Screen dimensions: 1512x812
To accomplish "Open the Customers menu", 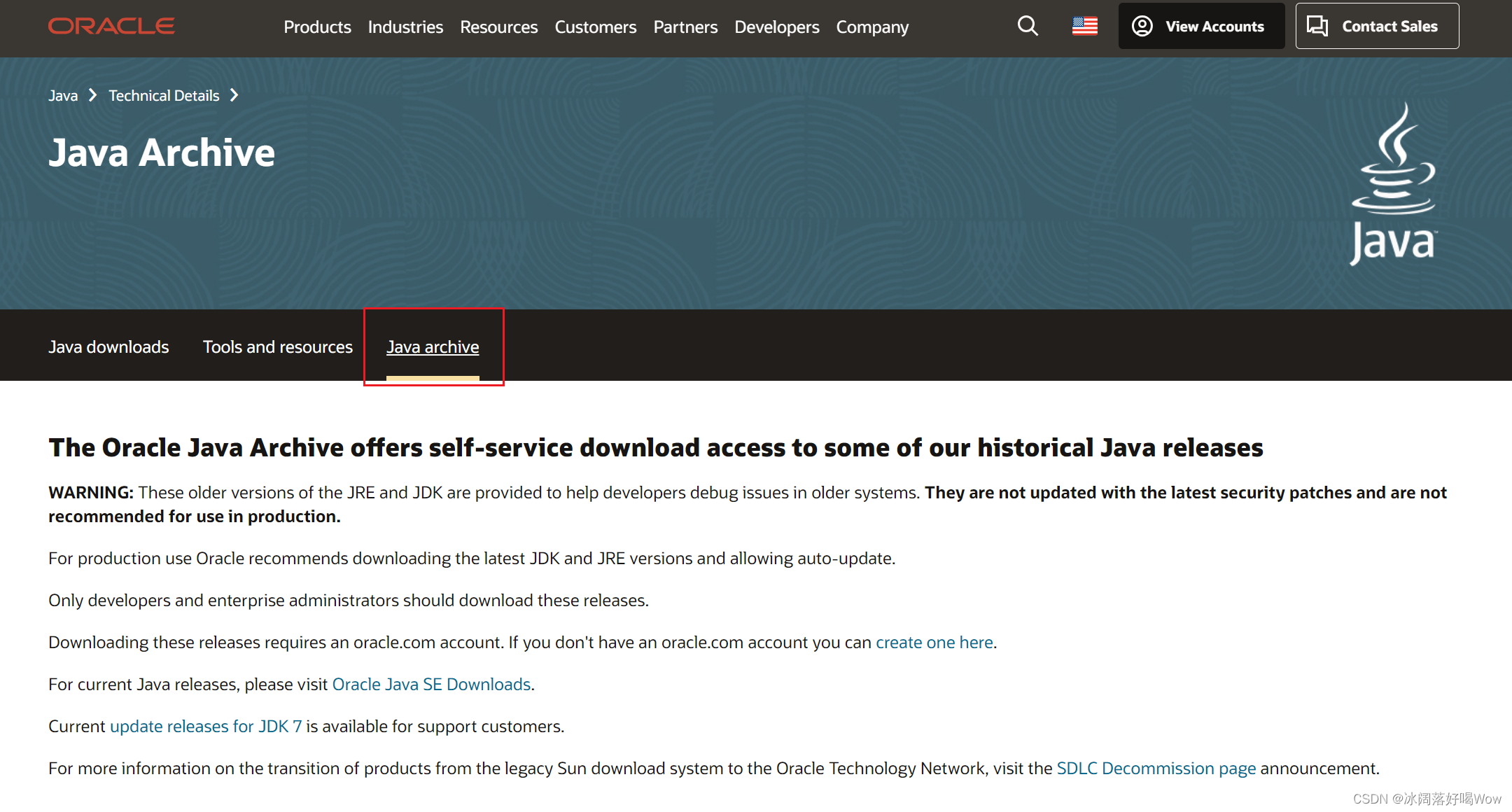I will click(596, 27).
